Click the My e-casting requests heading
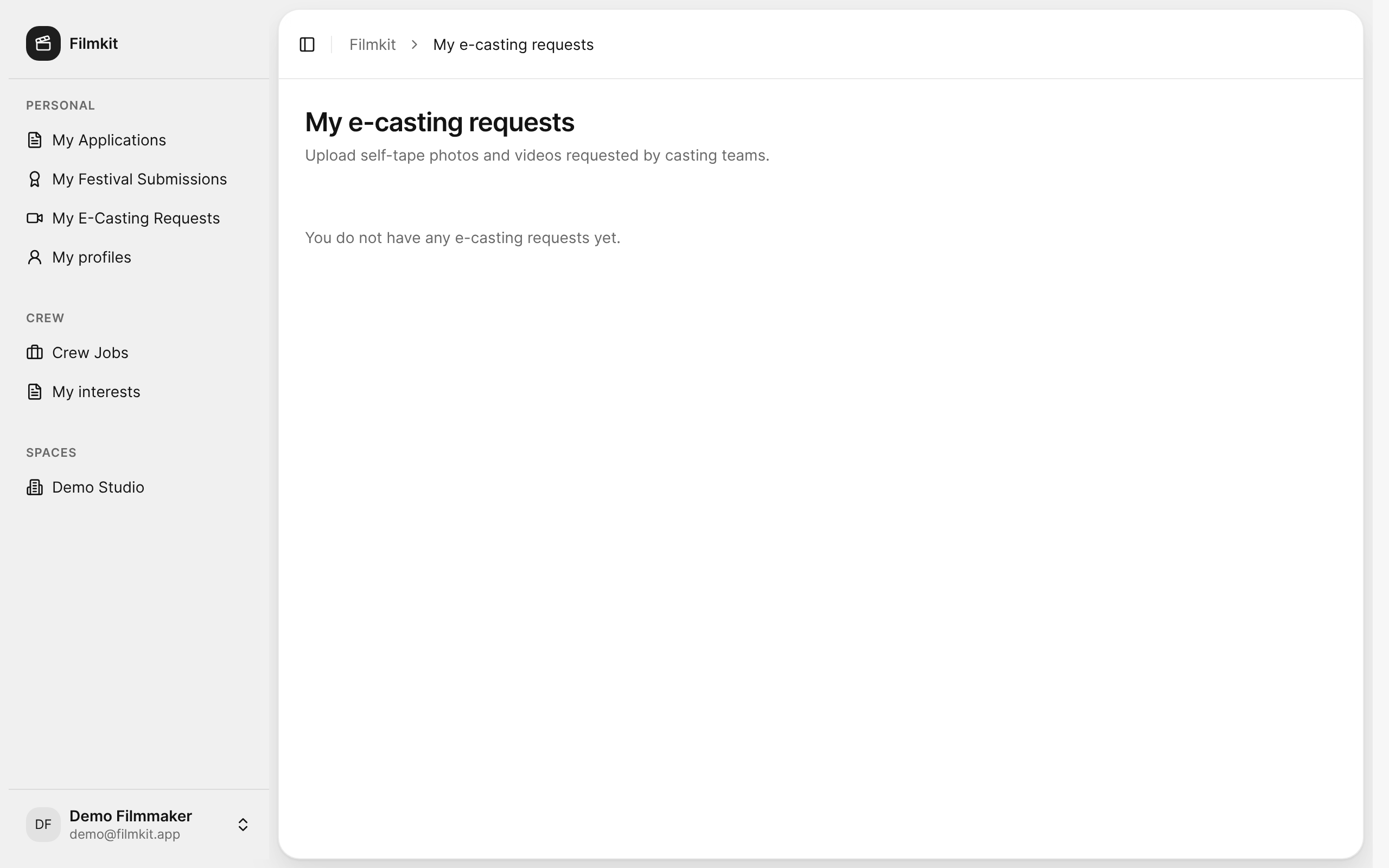The height and width of the screenshot is (868, 1389). (x=439, y=122)
